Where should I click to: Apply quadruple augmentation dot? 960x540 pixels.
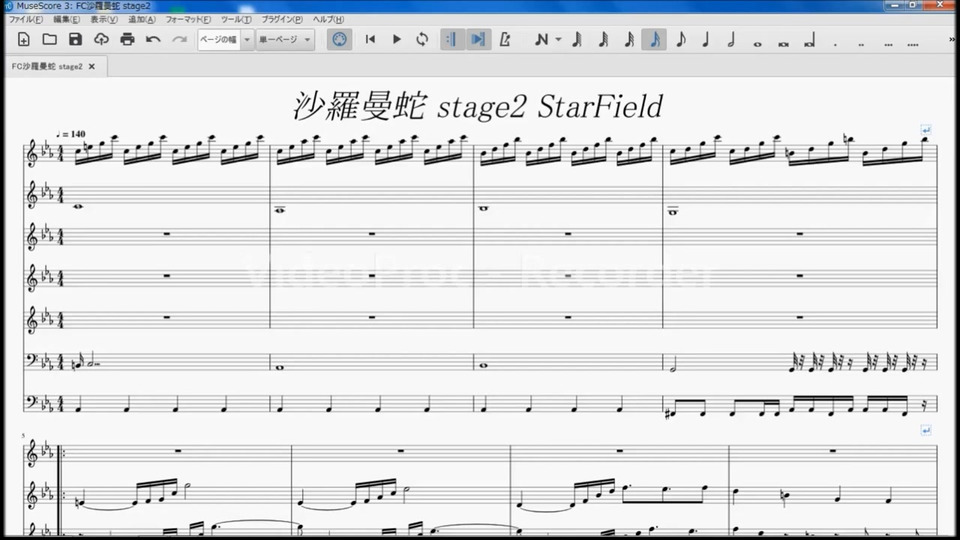pyautogui.click(x=913, y=43)
